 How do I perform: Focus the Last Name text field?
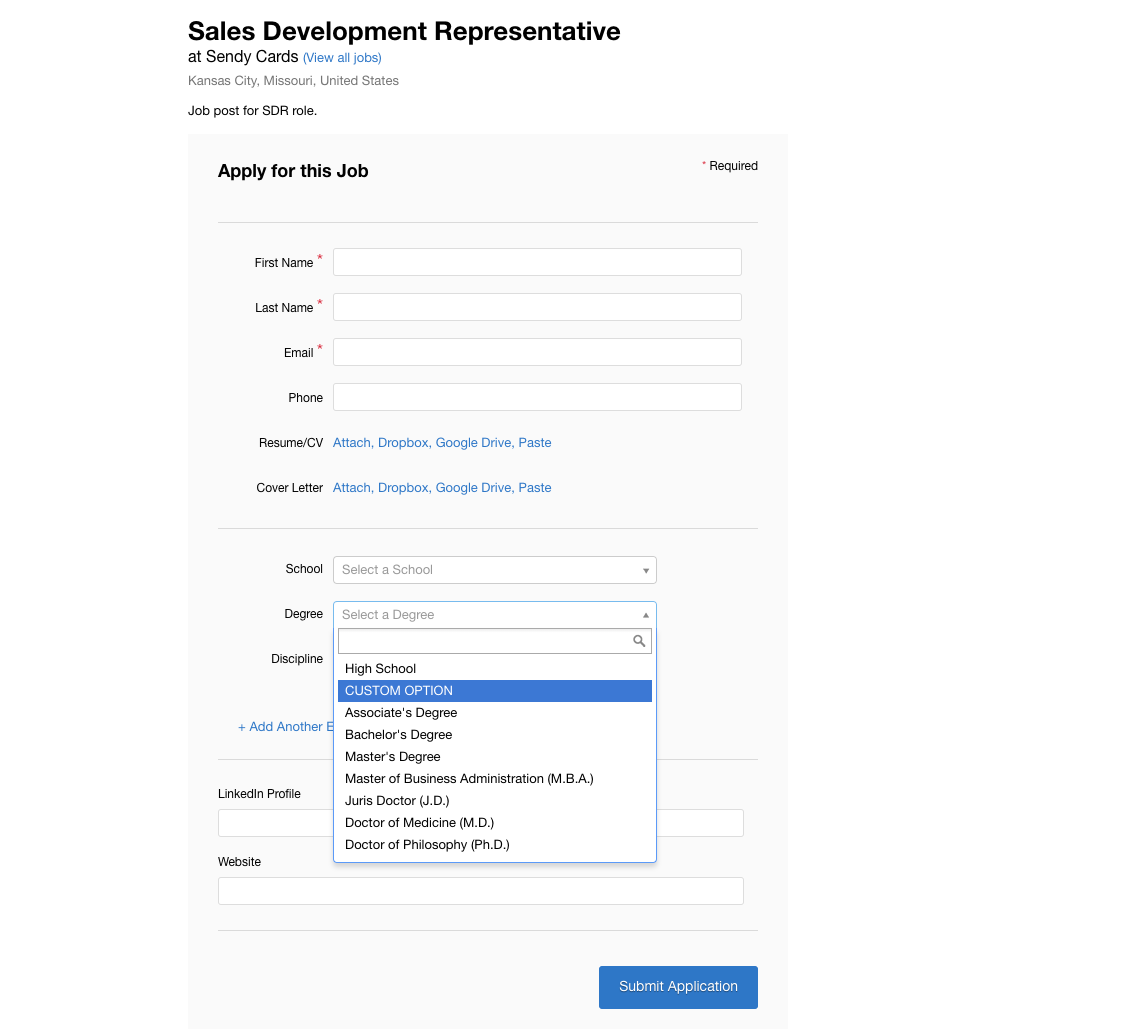click(537, 307)
